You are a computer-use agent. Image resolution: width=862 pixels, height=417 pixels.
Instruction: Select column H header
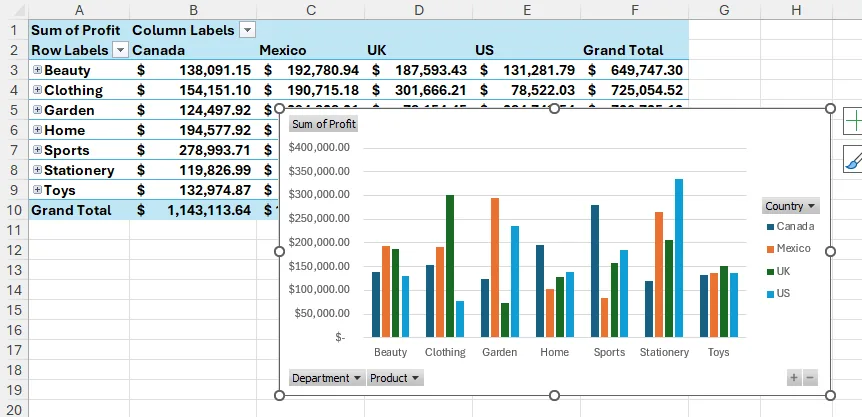[796, 9]
